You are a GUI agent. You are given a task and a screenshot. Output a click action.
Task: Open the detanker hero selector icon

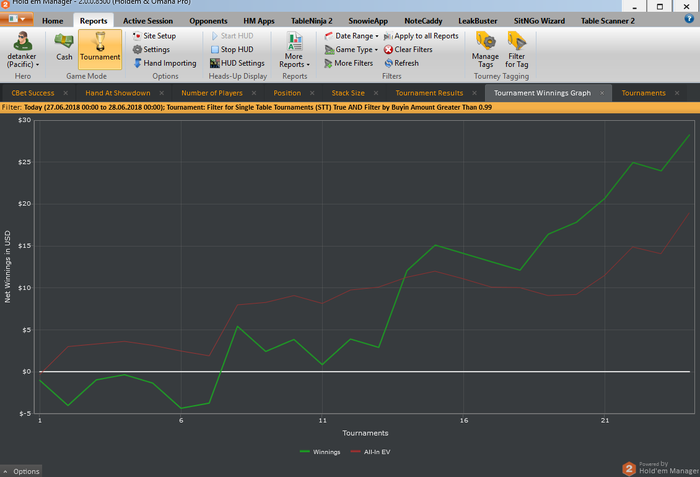tap(22, 41)
